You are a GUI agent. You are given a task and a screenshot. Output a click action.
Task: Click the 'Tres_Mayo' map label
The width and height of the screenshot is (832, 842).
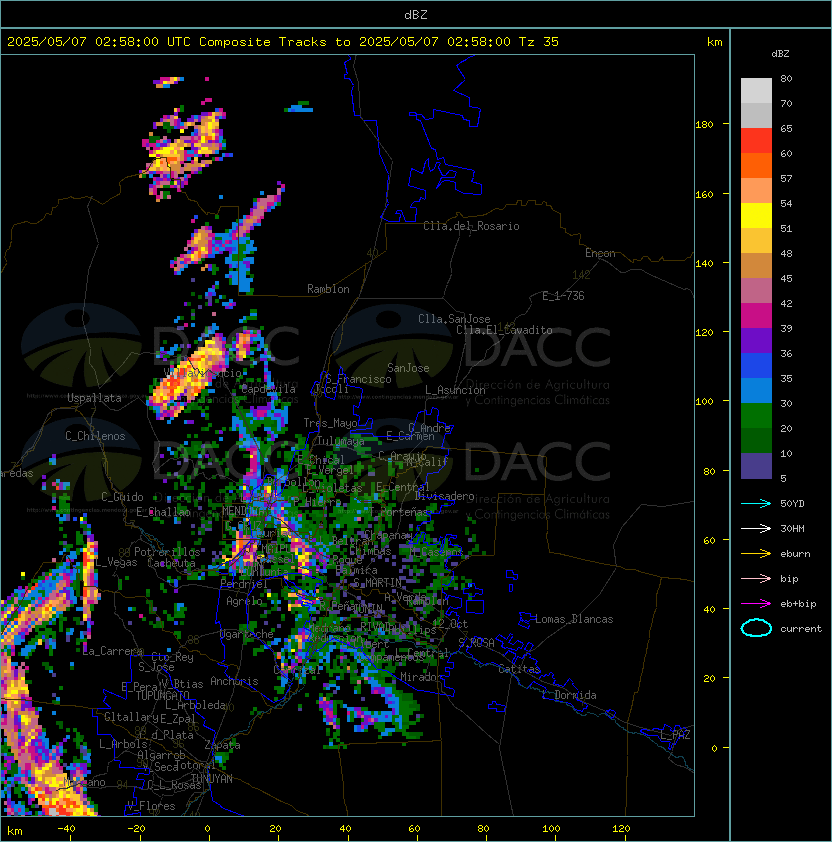click(330, 423)
